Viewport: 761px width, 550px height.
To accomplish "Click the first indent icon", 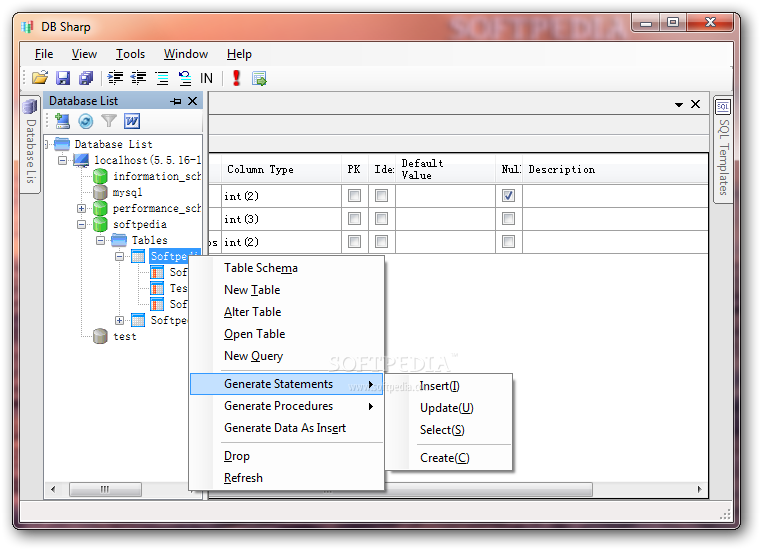I will pos(116,78).
